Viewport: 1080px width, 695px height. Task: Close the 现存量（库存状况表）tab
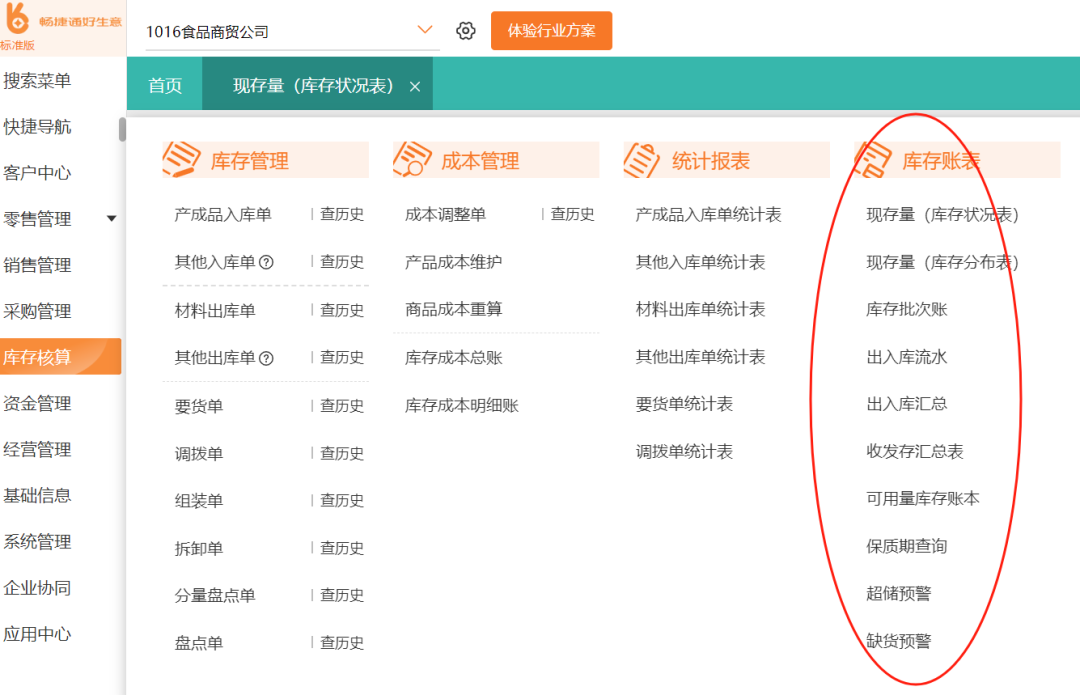pyautogui.click(x=415, y=87)
